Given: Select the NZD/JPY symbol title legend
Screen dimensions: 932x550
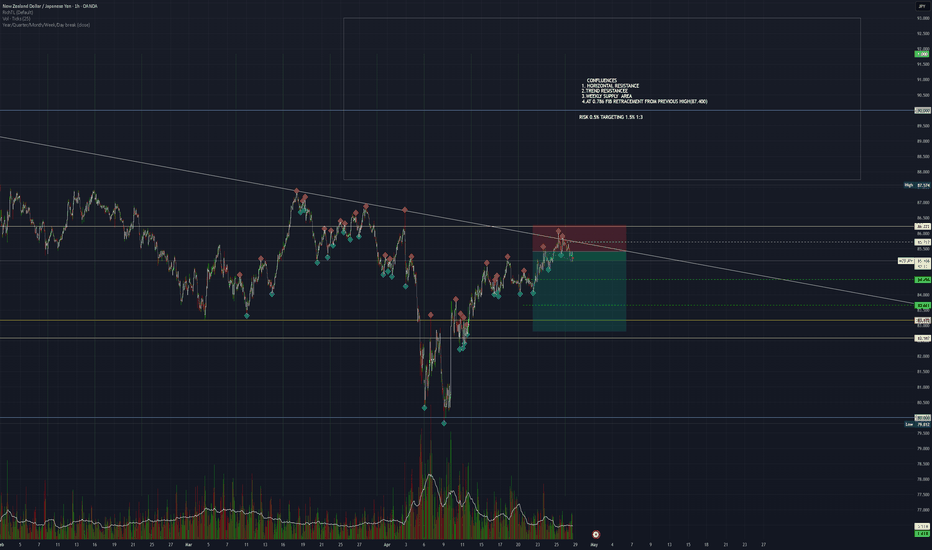Looking at the screenshot, I should 50,6.
